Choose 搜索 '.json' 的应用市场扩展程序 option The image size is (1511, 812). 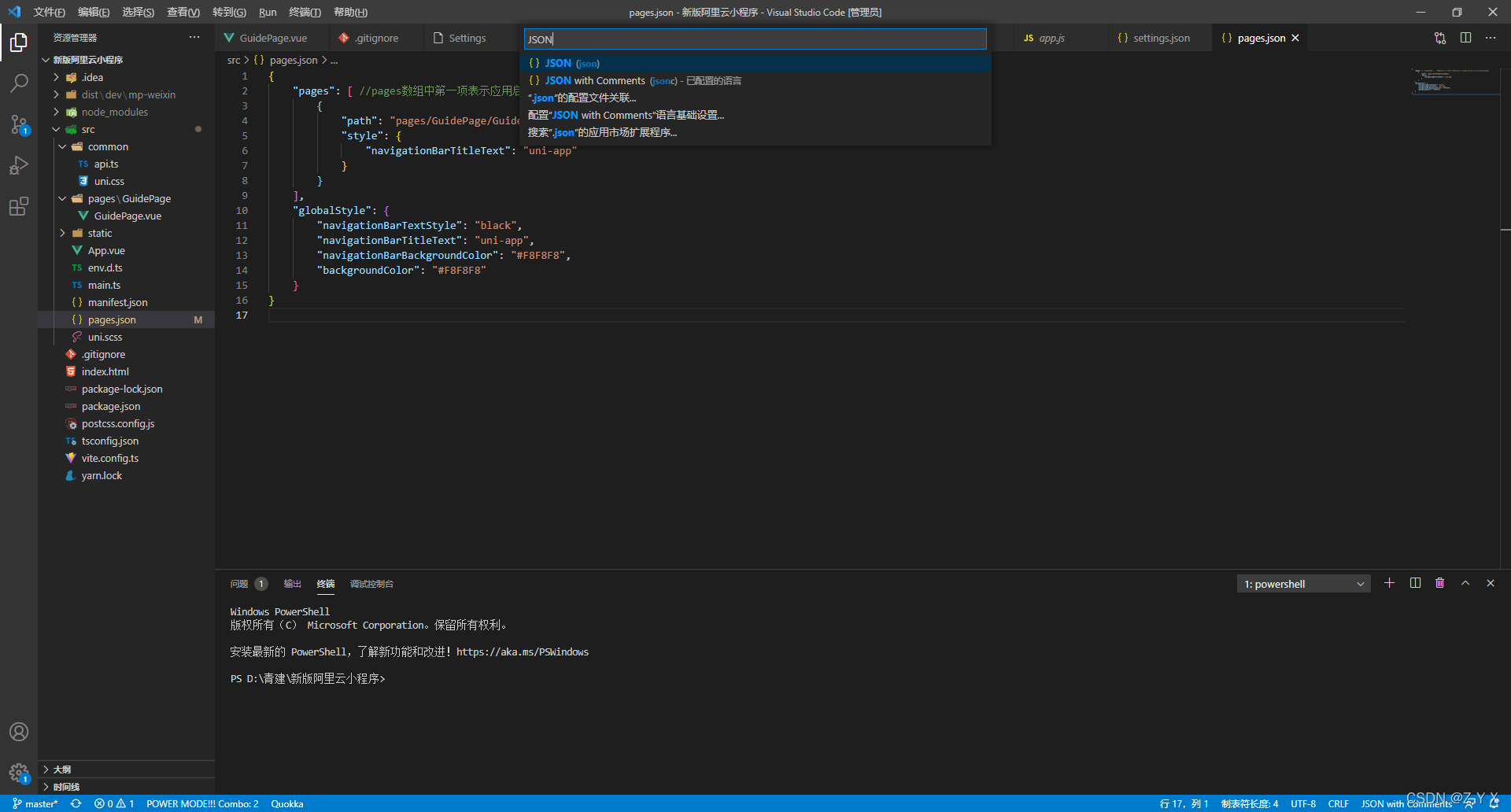pyautogui.click(x=755, y=132)
